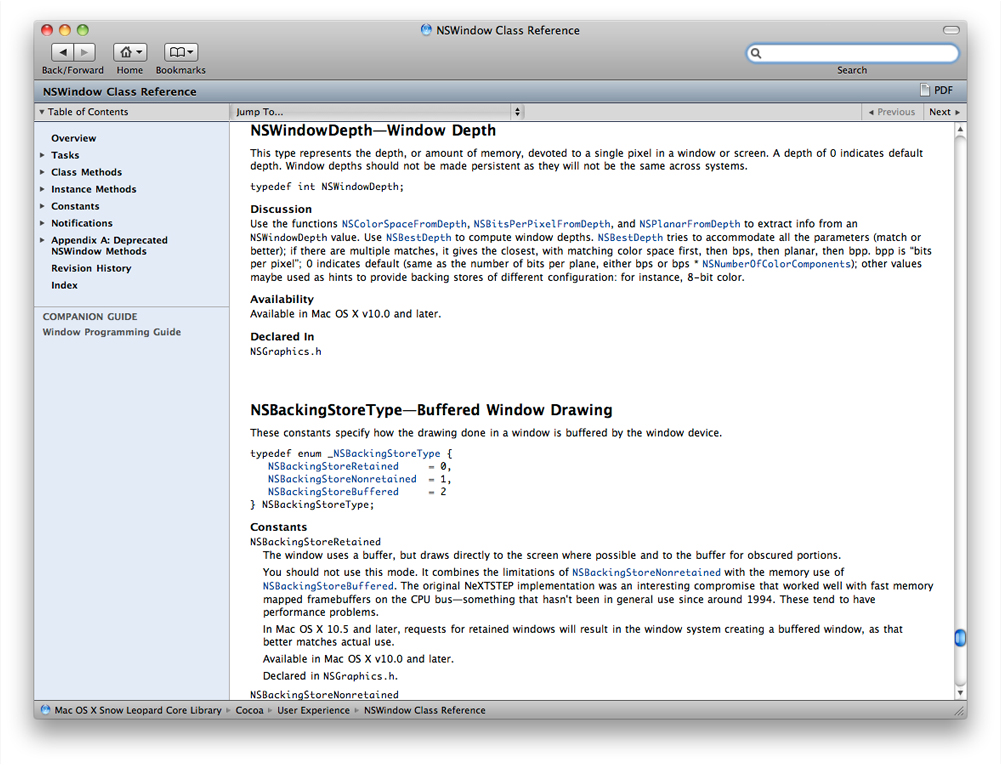Click the toolbar toggle pill at title bar

[951, 30]
